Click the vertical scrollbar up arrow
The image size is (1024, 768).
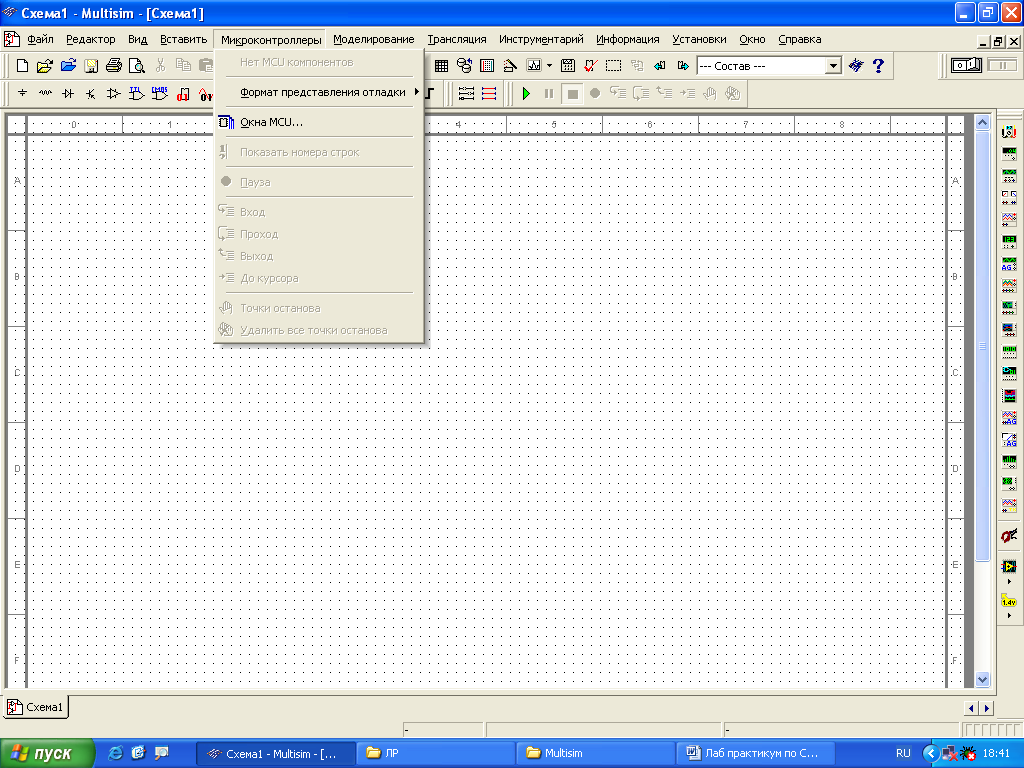(x=982, y=122)
